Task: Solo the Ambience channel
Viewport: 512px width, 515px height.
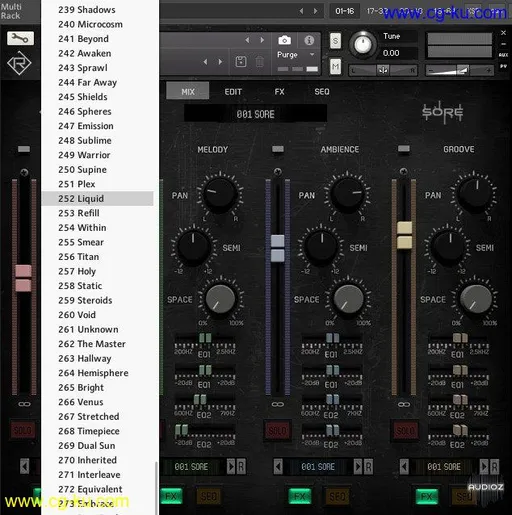Action: [277, 431]
